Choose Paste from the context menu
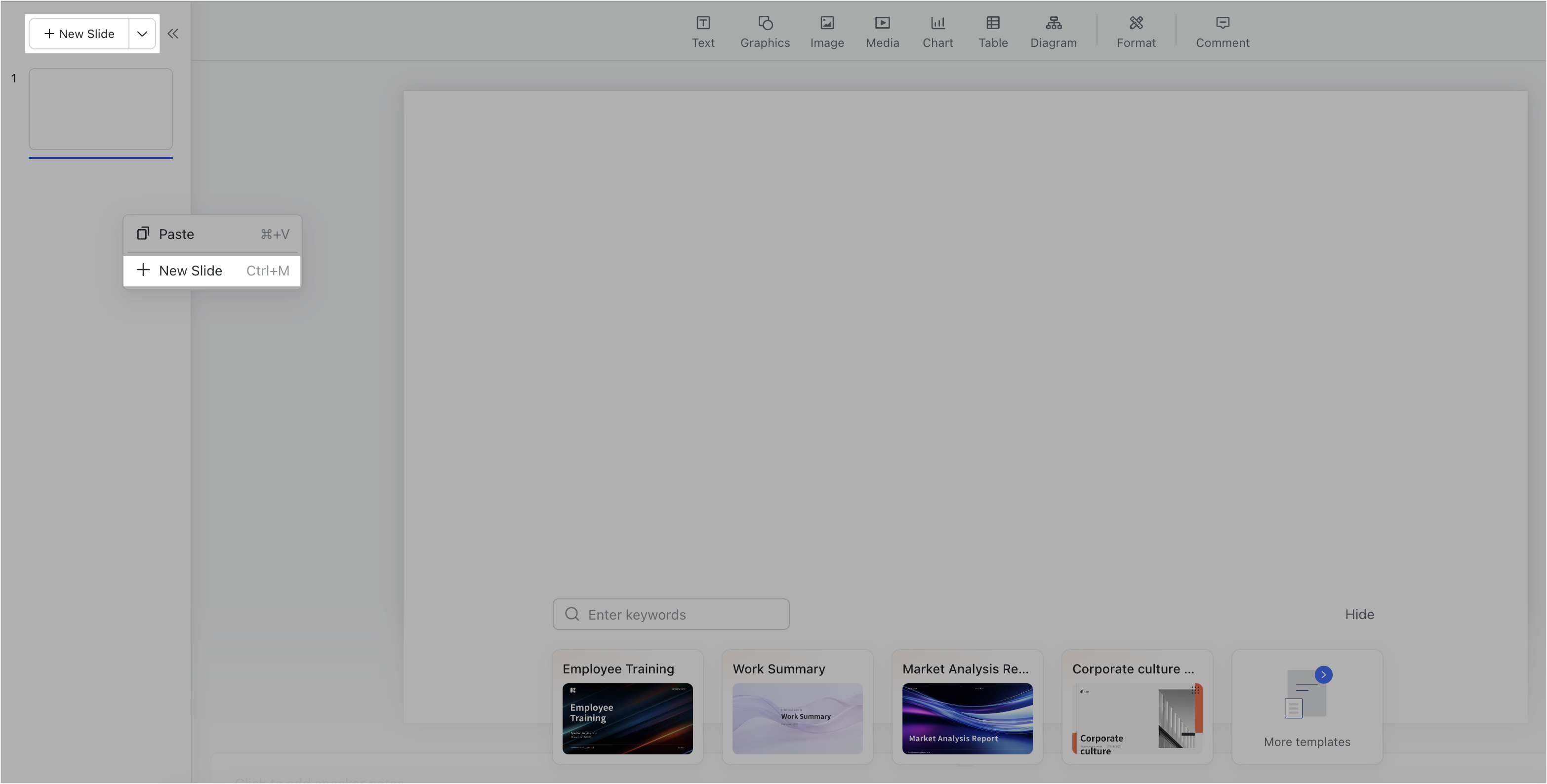 pyautogui.click(x=212, y=234)
